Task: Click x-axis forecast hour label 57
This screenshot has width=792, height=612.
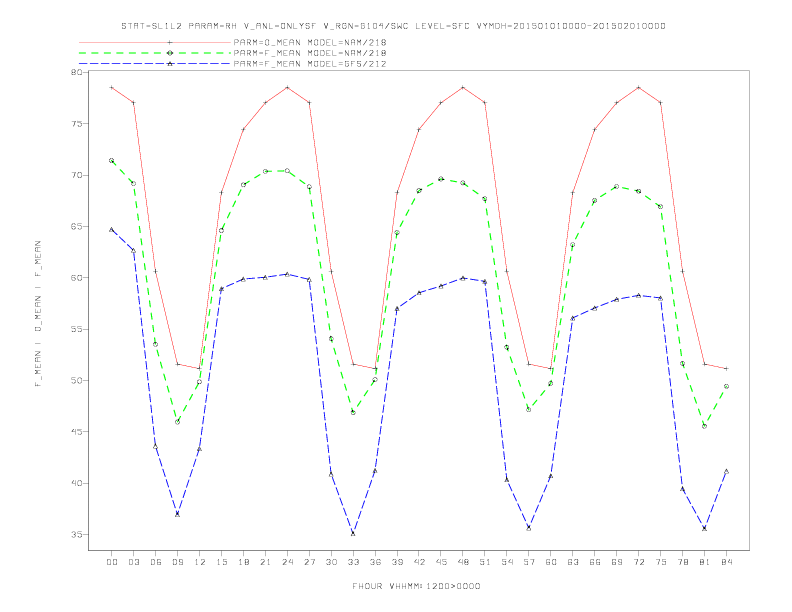Action: (x=529, y=562)
